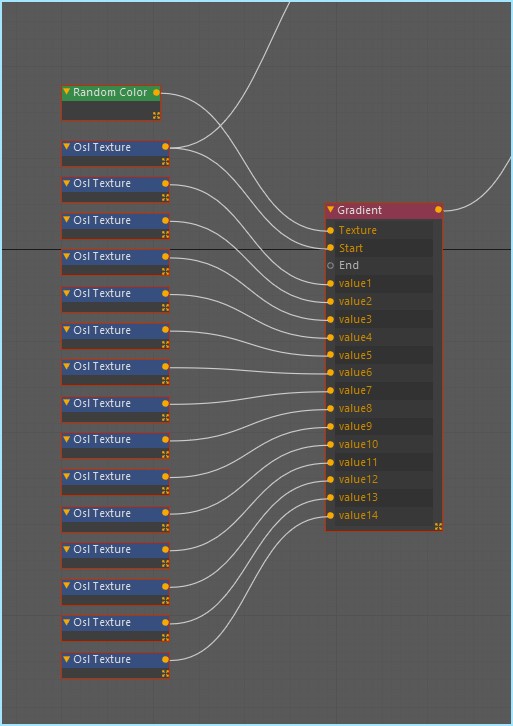Click output port of Osl Texture feeding value4
513x726 pixels.
tap(165, 294)
